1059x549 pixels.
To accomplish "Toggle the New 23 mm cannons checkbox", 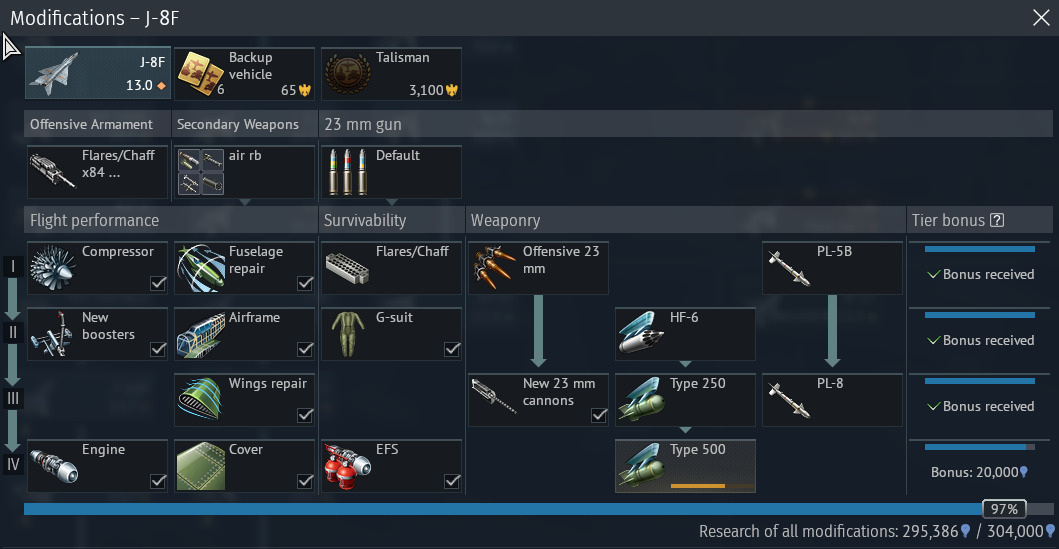I will tap(599, 415).
